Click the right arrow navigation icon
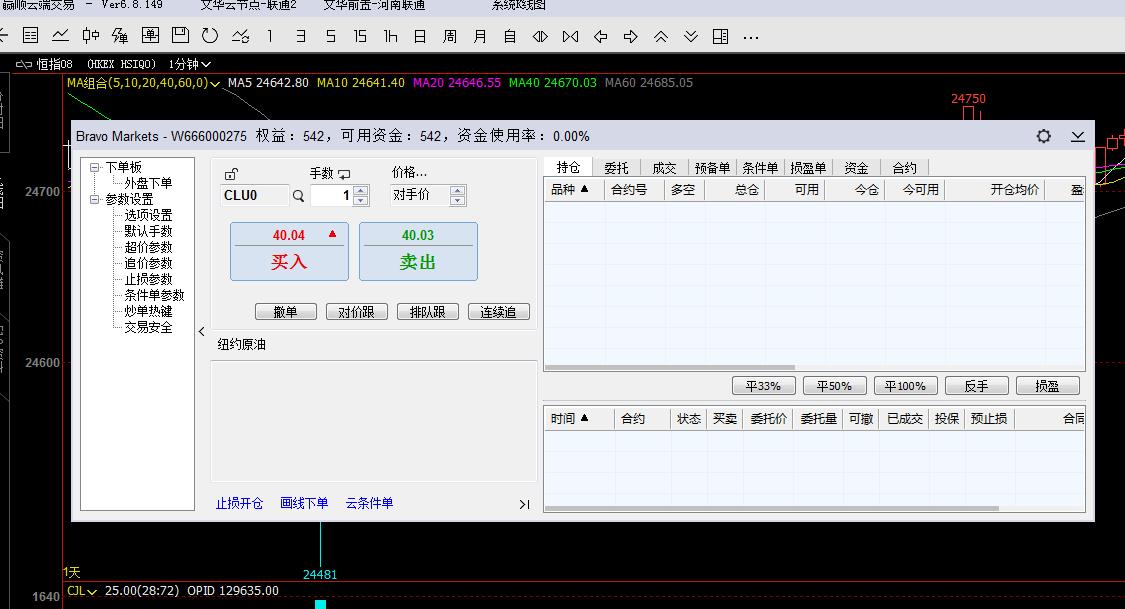1125x609 pixels. [631, 37]
